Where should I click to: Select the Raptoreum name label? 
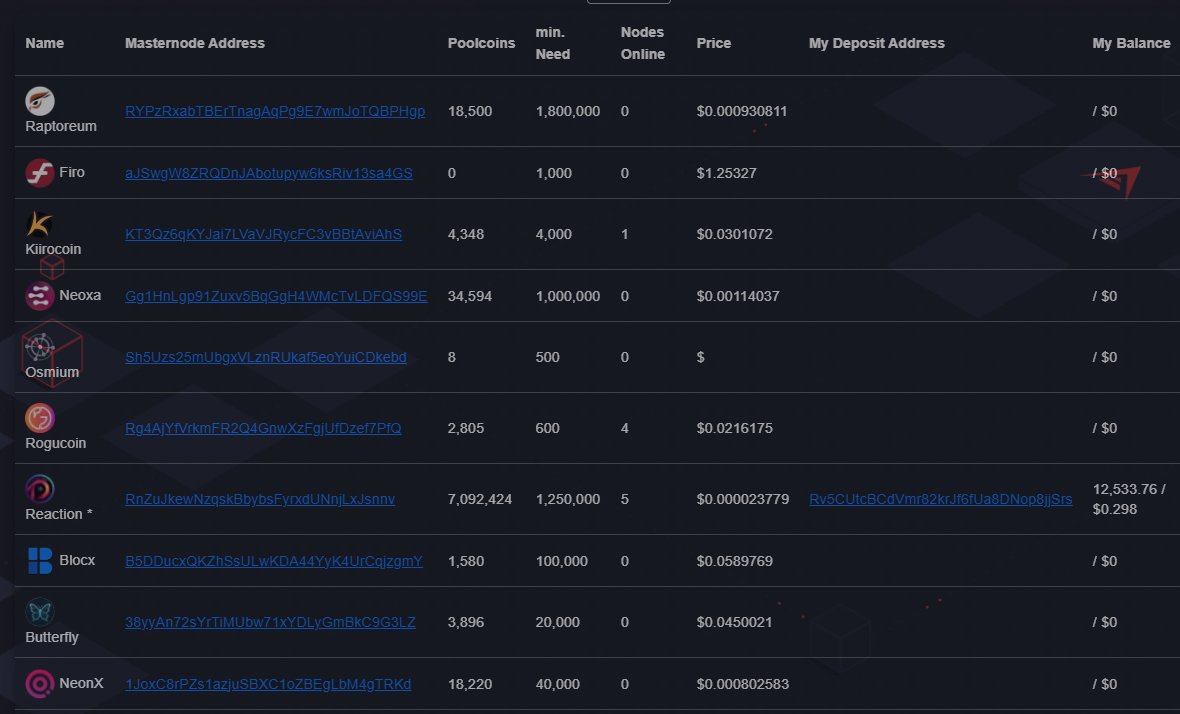click(x=61, y=126)
